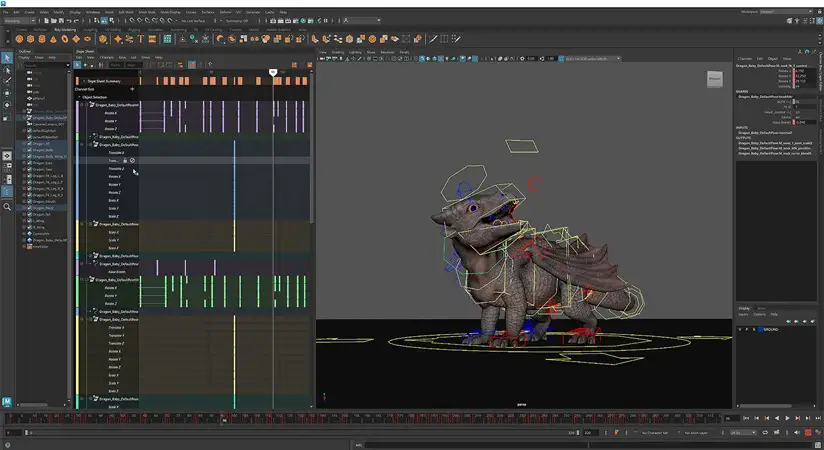Go to the start of playback range
The height and width of the screenshot is (450, 824).
pyautogui.click(x=746, y=418)
